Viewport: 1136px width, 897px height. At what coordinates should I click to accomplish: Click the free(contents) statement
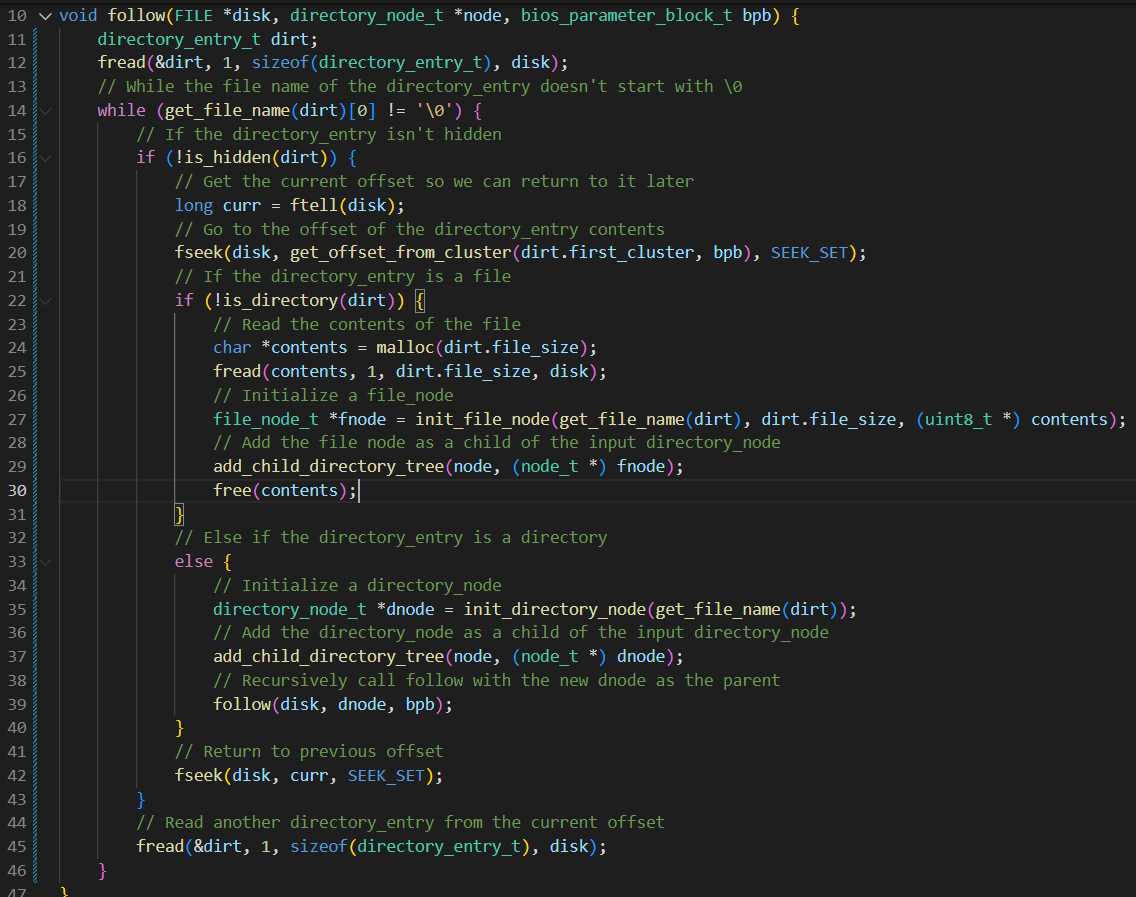284,490
